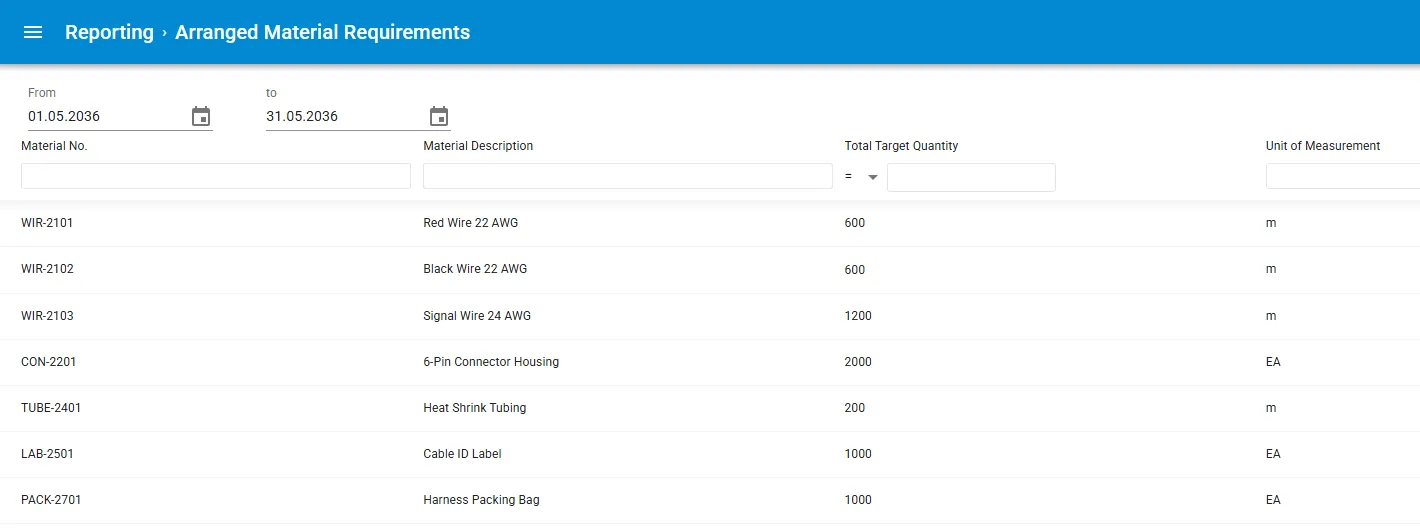
Task: Click unit EA in LAB-2501 row
Action: 1273,454
